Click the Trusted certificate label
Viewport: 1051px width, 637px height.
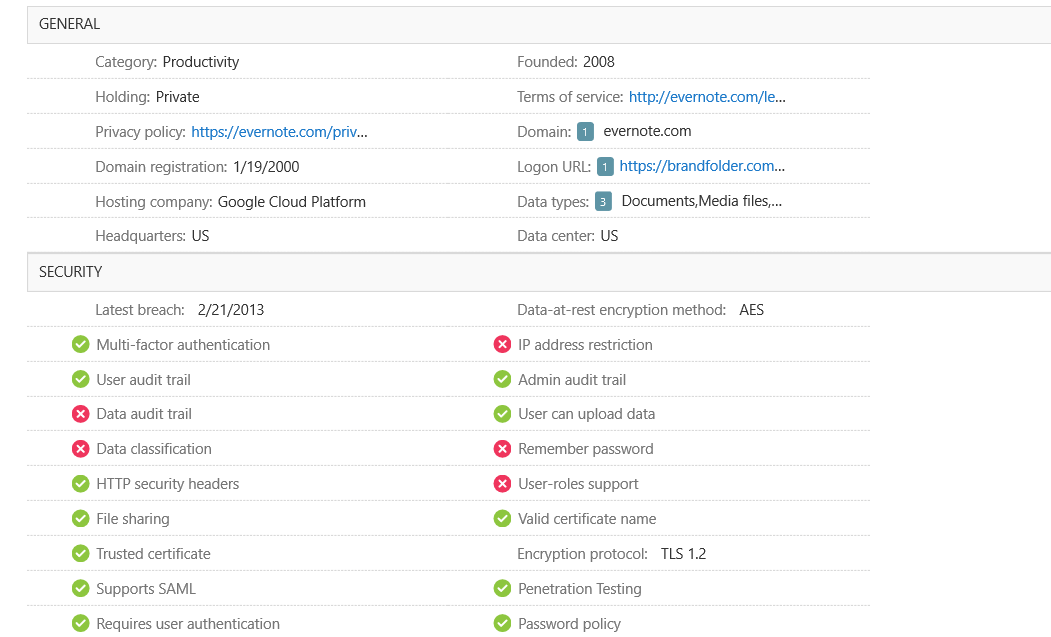pos(153,554)
